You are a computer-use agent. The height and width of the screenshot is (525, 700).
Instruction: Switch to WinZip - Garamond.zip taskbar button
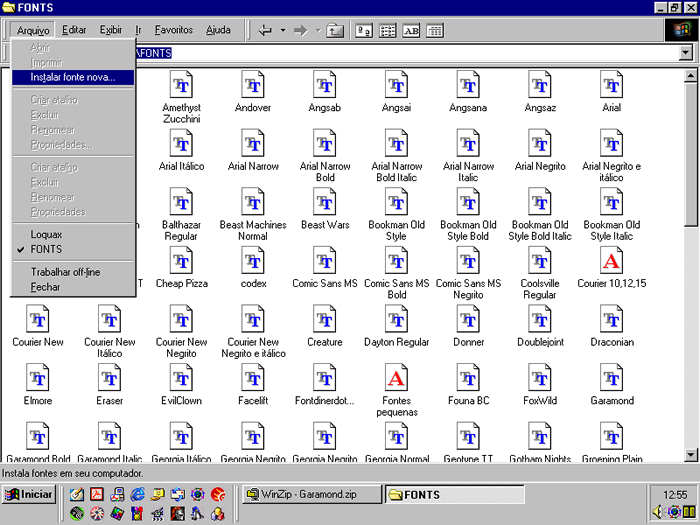(312, 495)
